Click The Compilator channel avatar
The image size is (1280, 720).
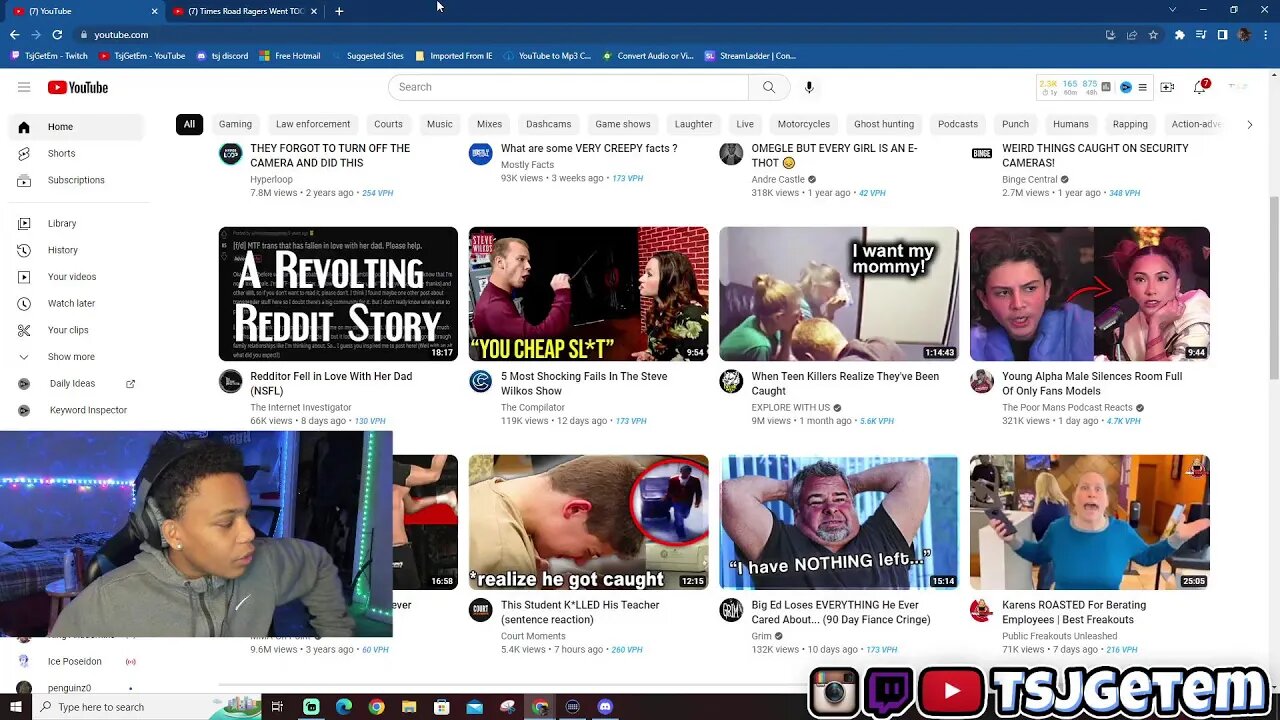point(481,382)
